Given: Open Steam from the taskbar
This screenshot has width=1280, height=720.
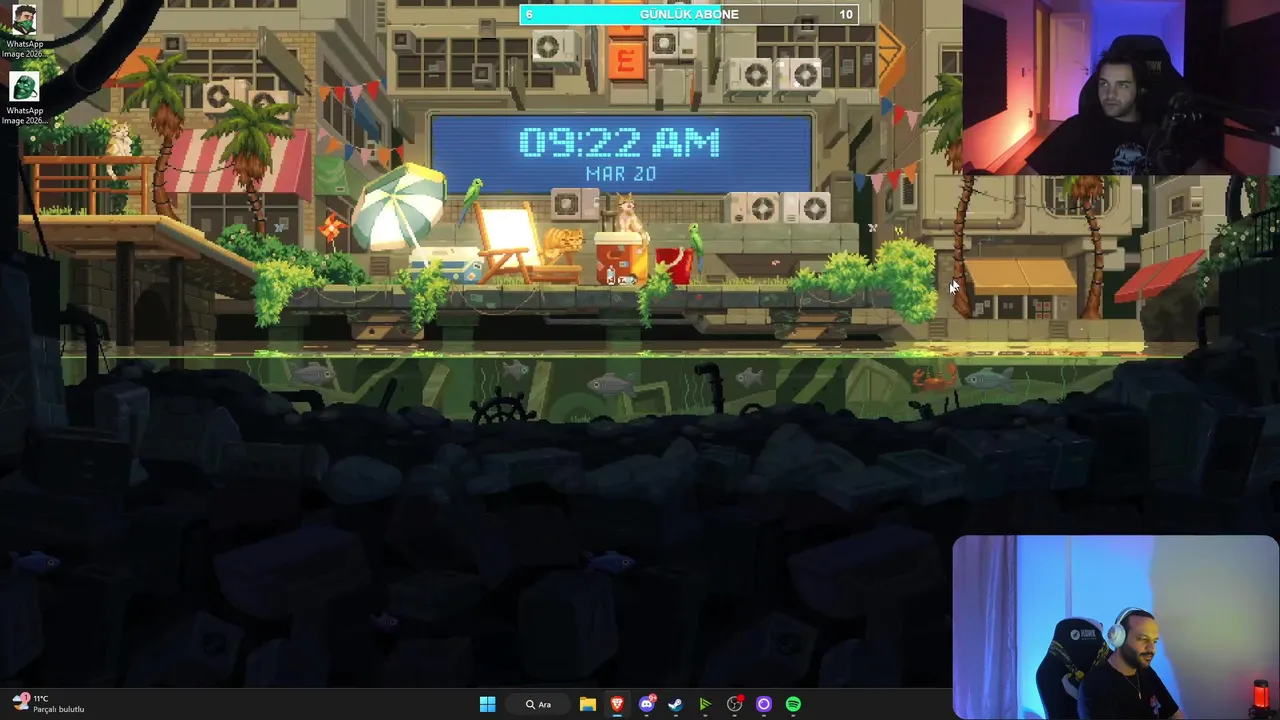Looking at the screenshot, I should (x=675, y=704).
